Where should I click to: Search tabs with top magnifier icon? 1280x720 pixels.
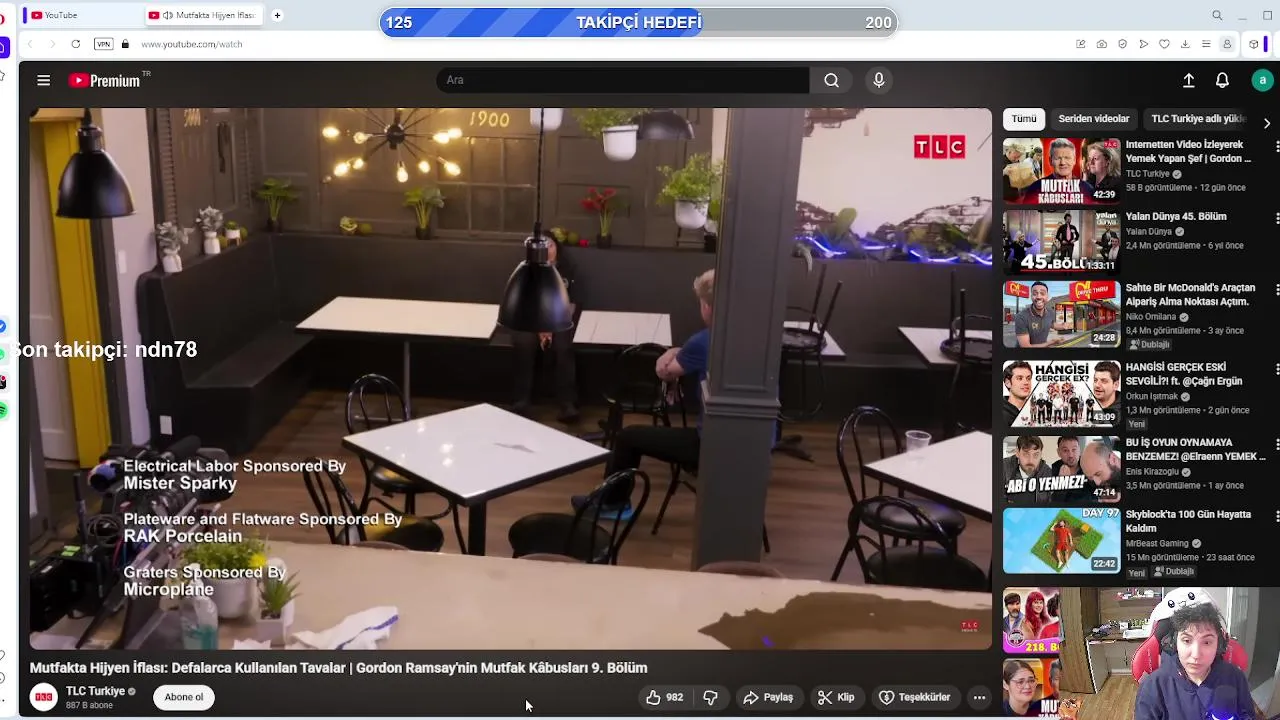click(1217, 15)
